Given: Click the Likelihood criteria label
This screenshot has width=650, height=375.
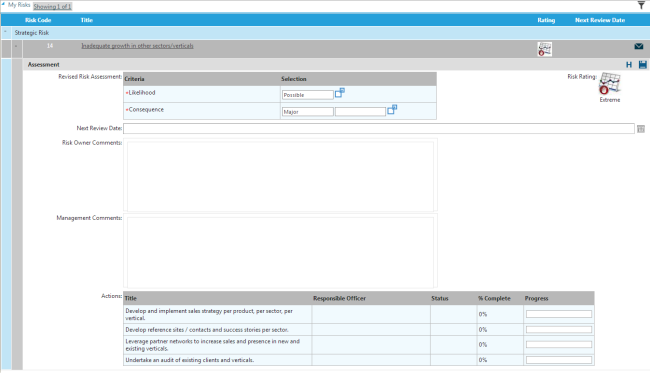Looking at the screenshot, I should pyautogui.click(x=142, y=93).
